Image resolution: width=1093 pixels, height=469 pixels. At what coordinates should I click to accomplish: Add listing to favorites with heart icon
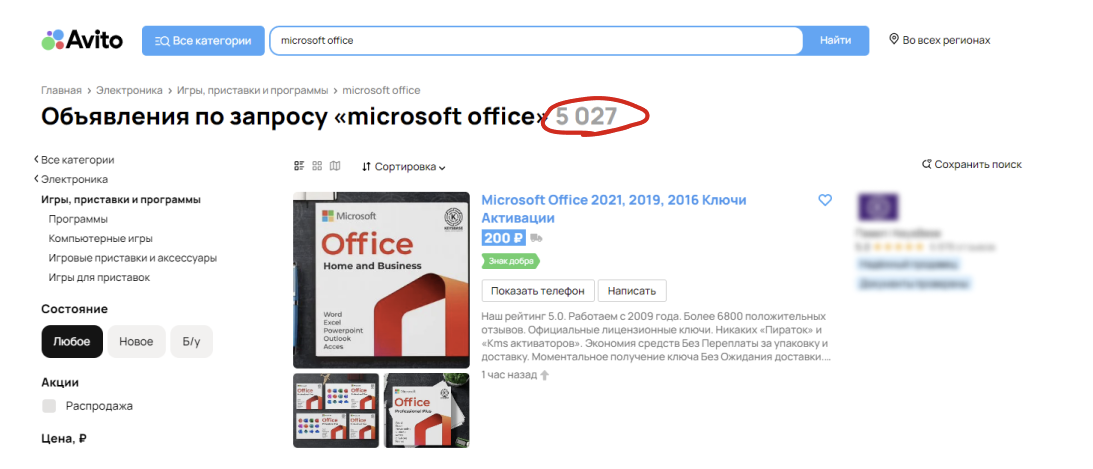(x=825, y=200)
